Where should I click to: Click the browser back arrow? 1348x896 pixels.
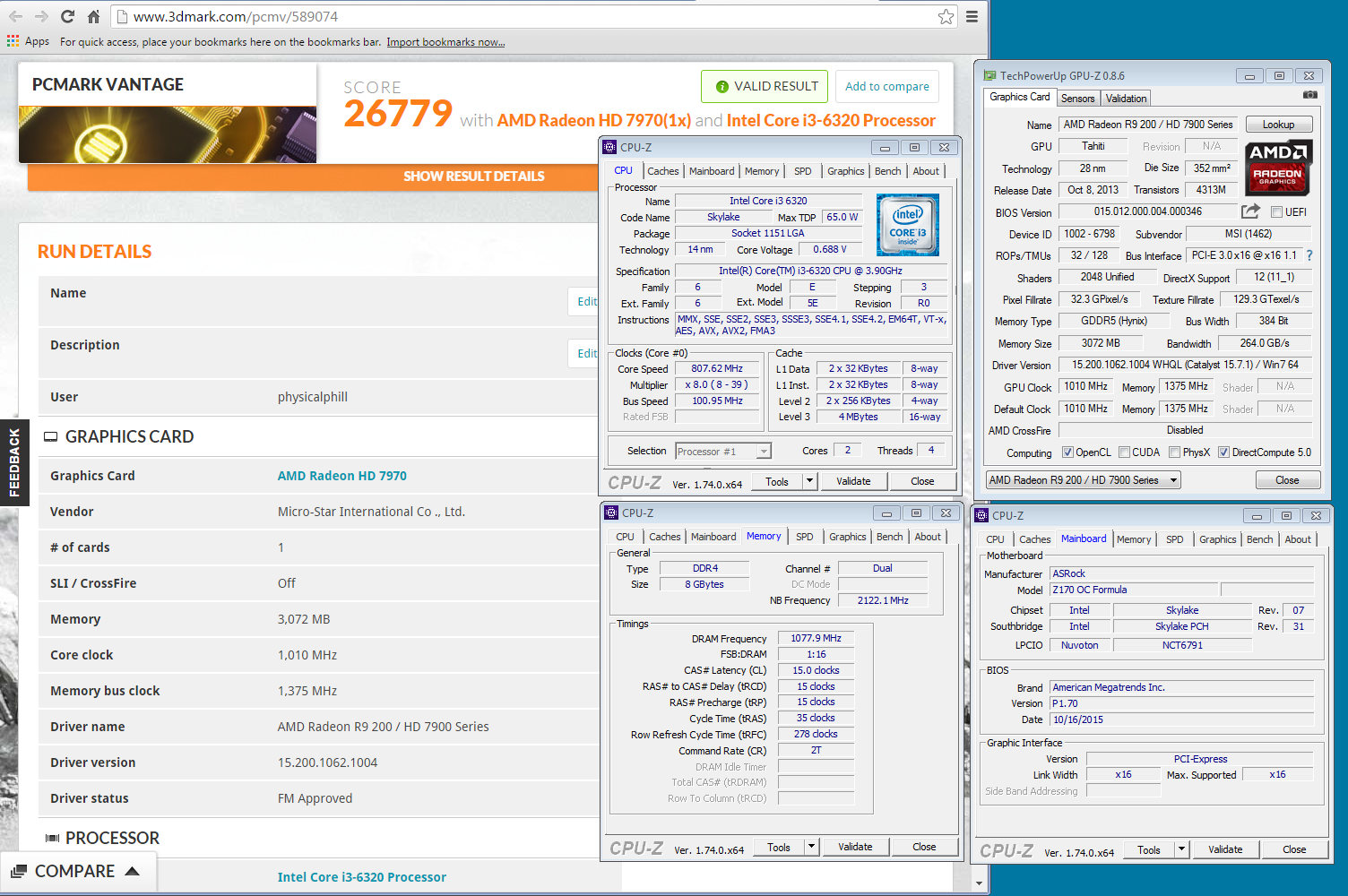(16, 16)
